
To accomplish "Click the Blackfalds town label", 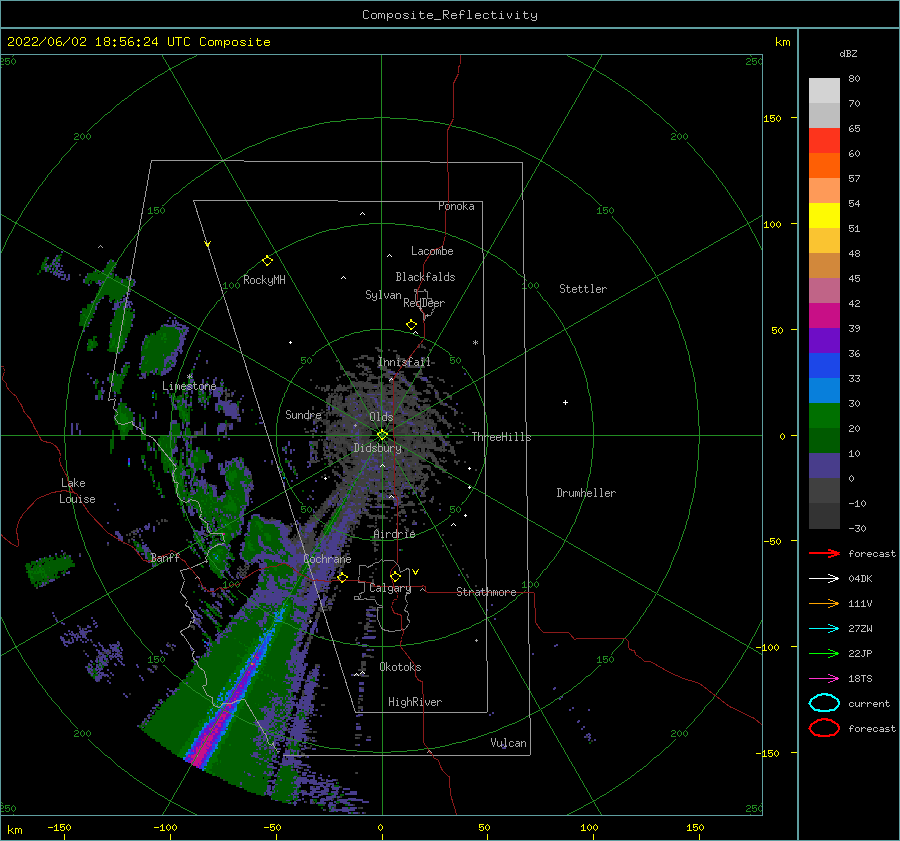I will click(x=425, y=277).
